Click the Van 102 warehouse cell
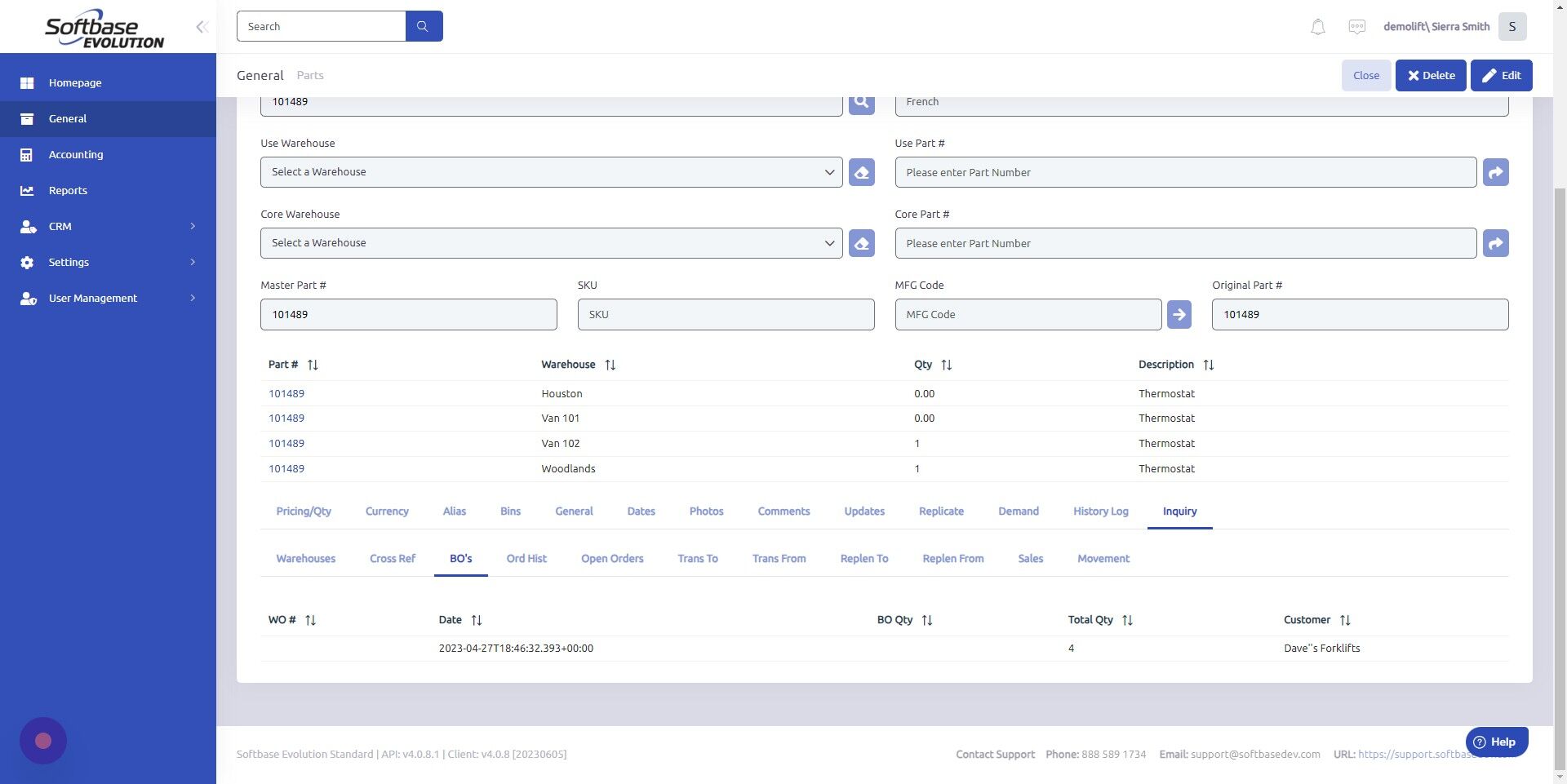 [561, 443]
